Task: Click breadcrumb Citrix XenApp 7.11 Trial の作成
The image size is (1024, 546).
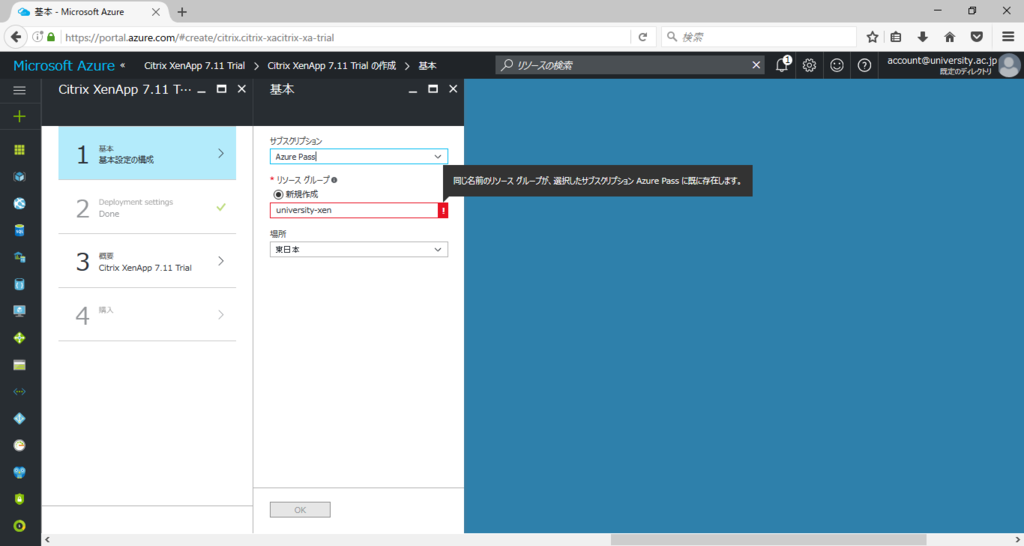Action: [332, 65]
